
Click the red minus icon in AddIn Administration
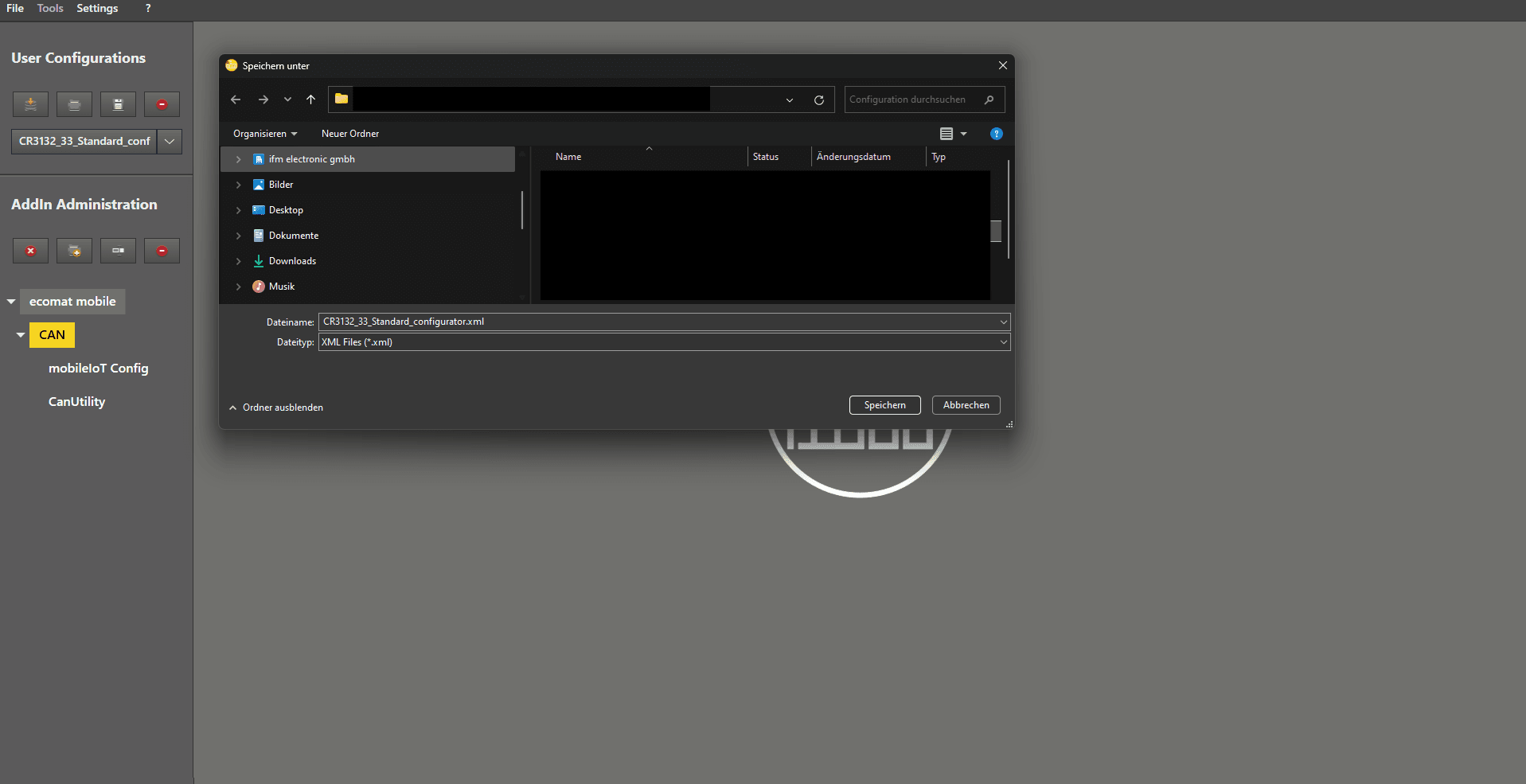click(162, 251)
